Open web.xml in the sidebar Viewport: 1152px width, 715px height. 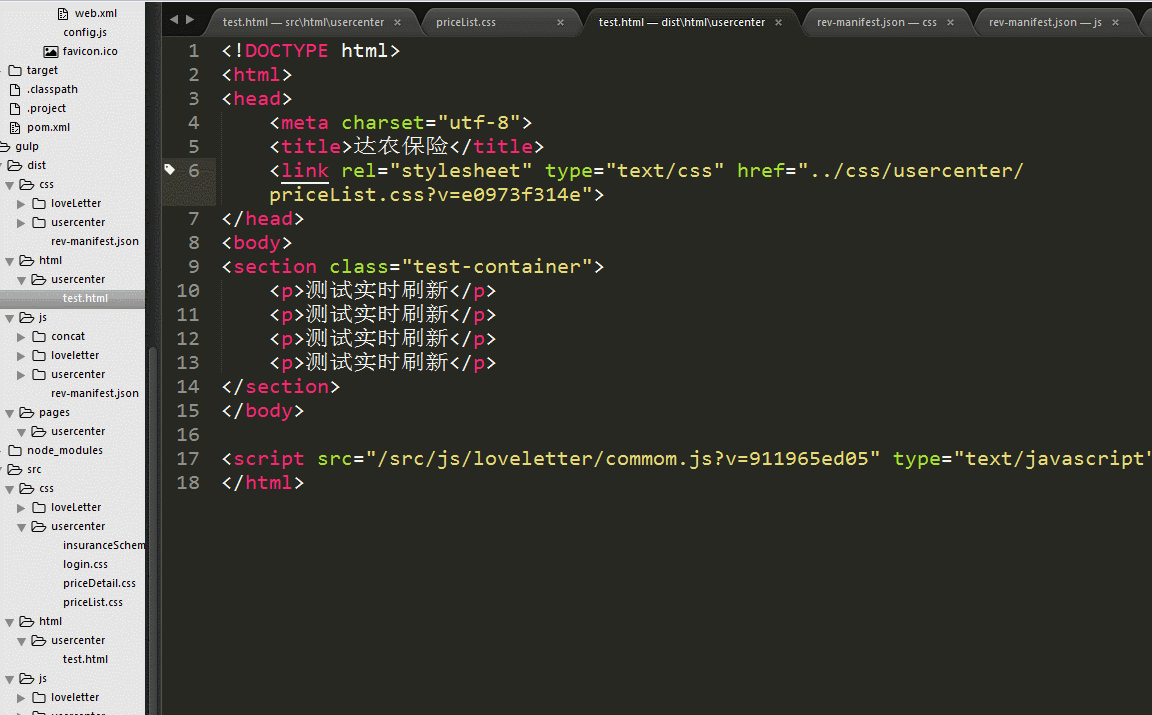pos(96,13)
